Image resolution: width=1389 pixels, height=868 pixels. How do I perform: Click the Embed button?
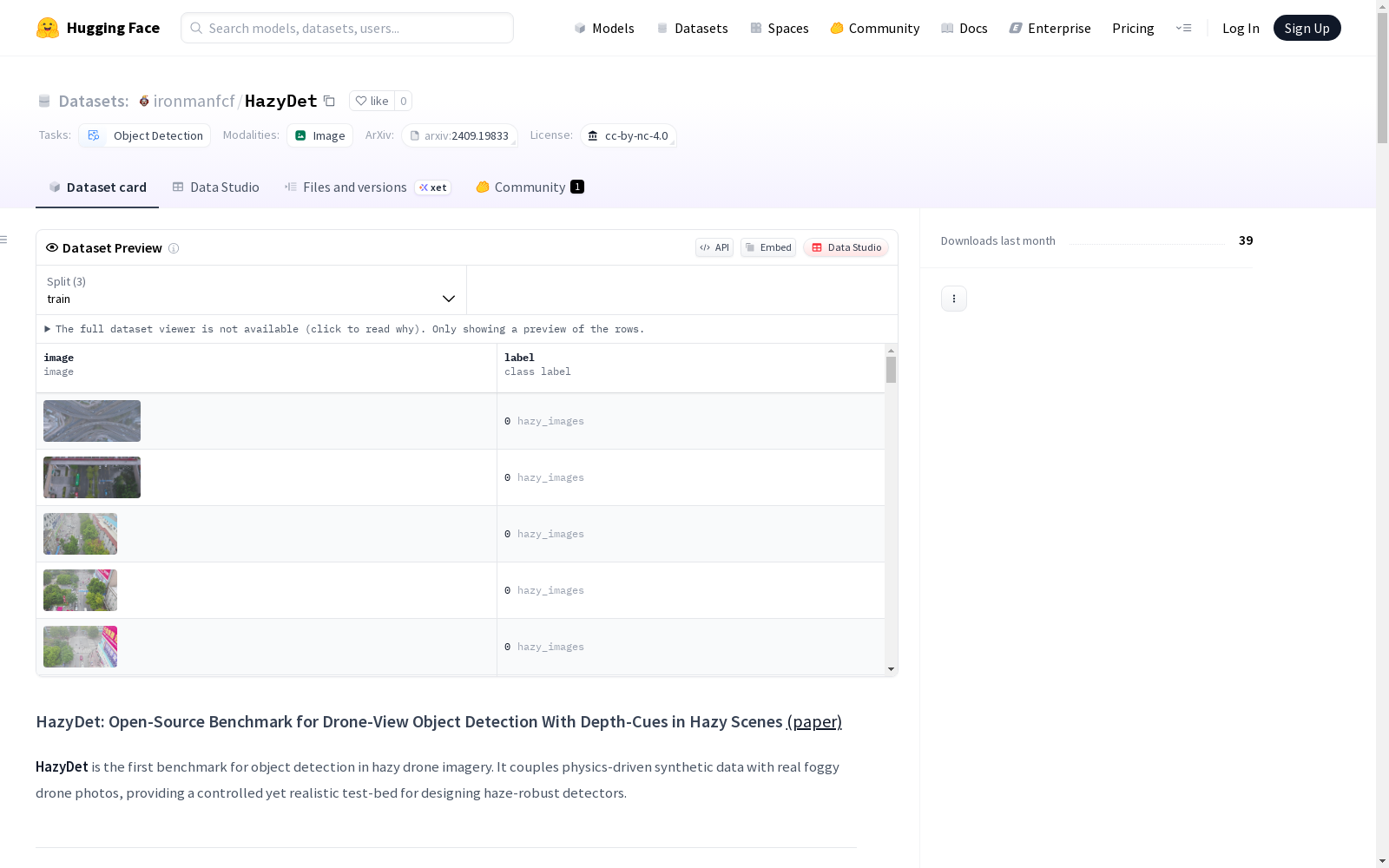tap(768, 247)
